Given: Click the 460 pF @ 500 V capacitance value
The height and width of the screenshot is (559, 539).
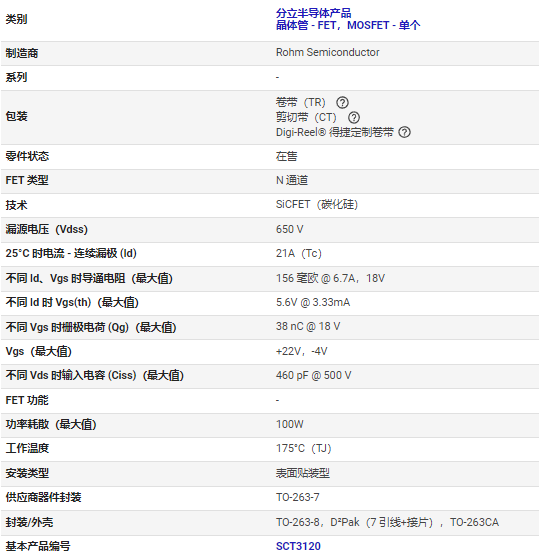Looking at the screenshot, I should 313,375.
